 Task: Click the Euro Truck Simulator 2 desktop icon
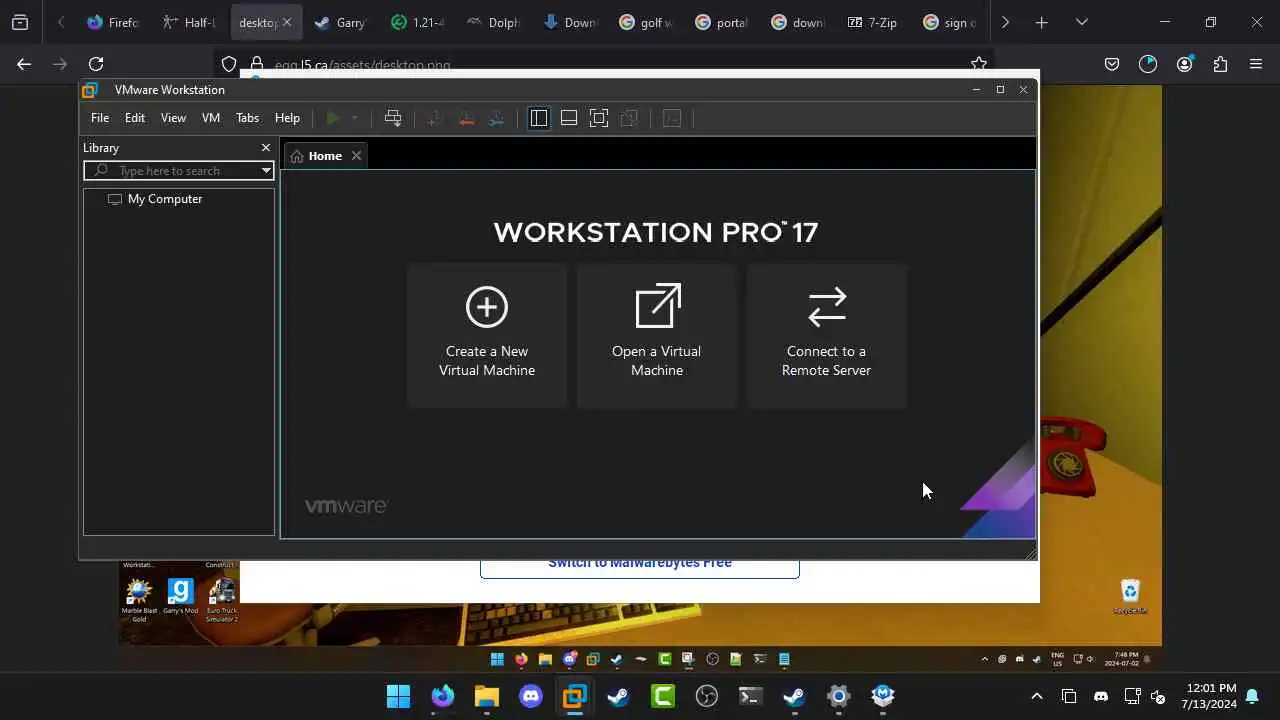[x=221, y=599]
